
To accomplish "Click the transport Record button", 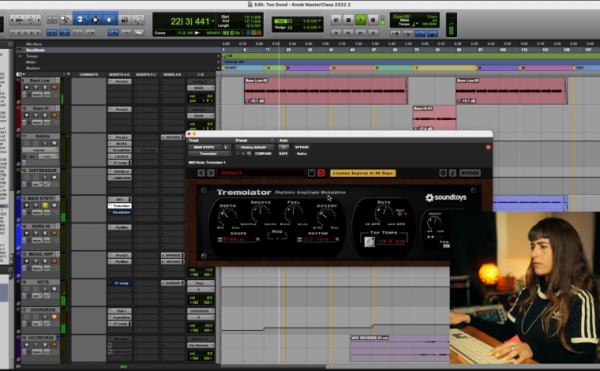I will [x=373, y=20].
